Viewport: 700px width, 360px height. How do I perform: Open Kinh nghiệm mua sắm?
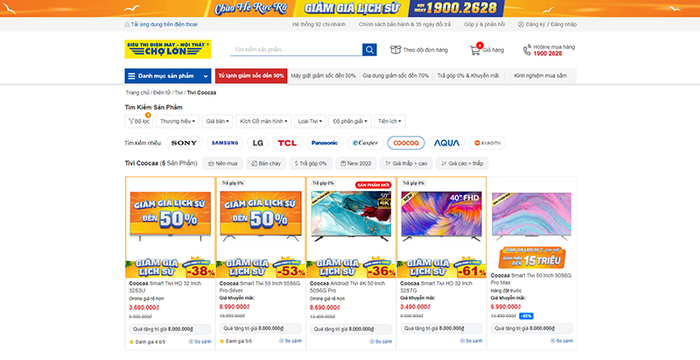pyautogui.click(x=540, y=76)
